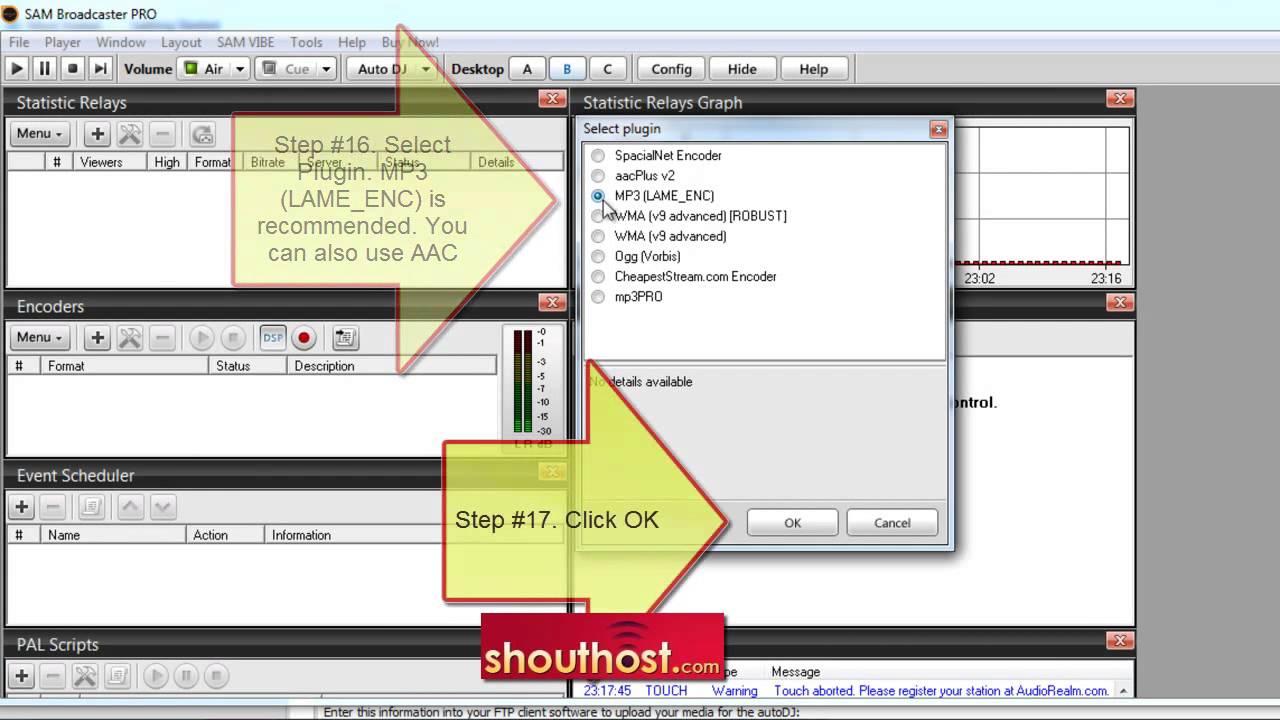The image size is (1280, 720).
Task: Add a new encoder with the plus icon
Action: click(x=97, y=337)
